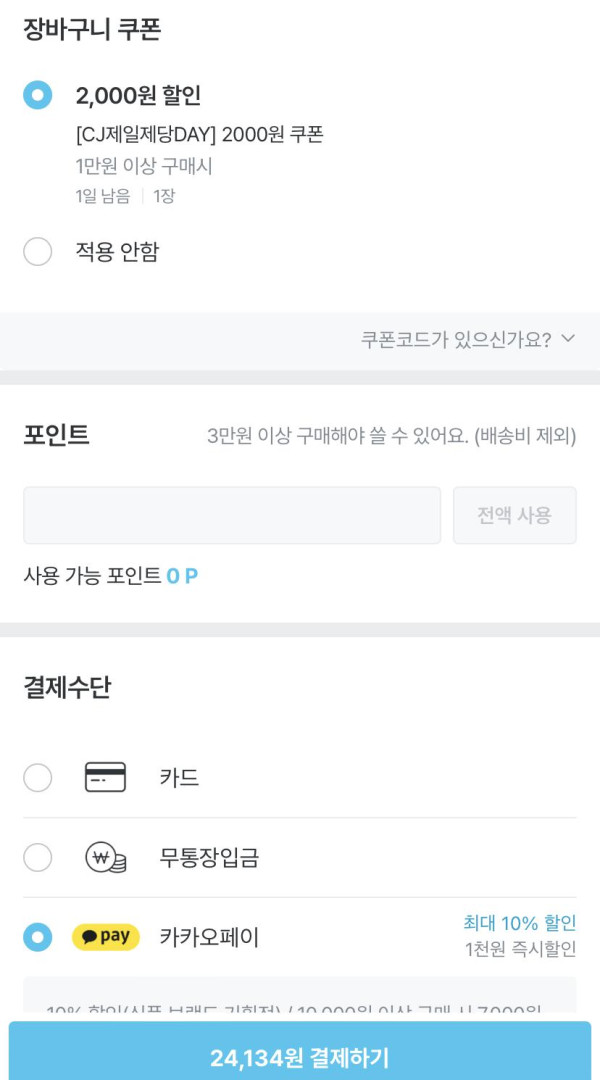Tap the 무통장입금 payment method label

pyautogui.click(x=209, y=857)
